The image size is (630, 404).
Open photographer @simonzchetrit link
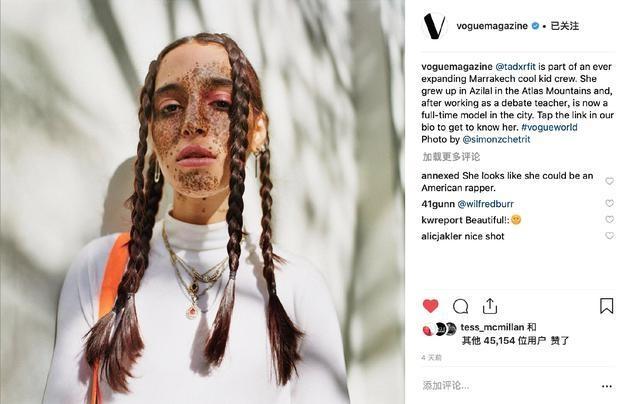tap(496, 139)
